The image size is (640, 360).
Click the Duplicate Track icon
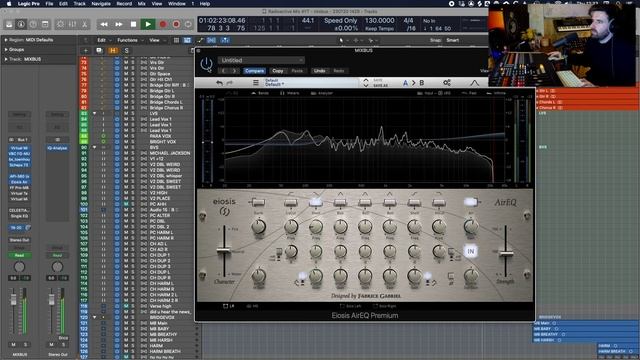coord(99,51)
